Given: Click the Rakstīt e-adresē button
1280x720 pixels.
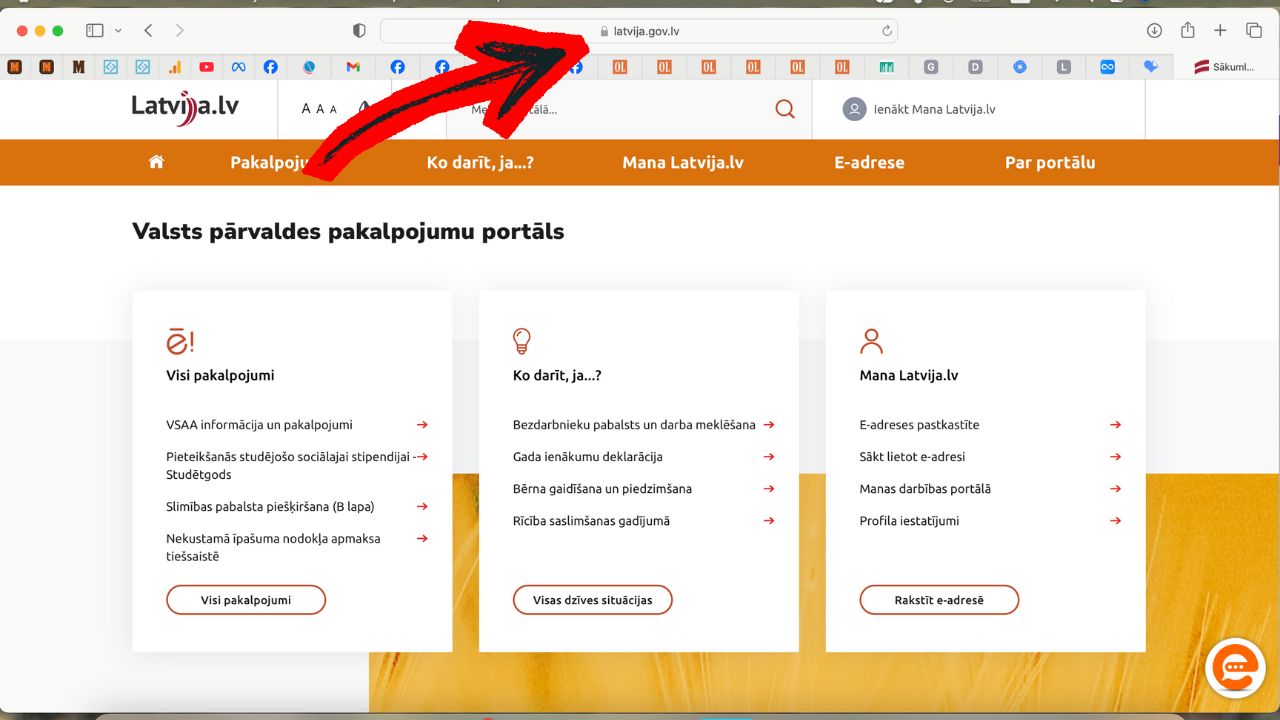Looking at the screenshot, I should tap(939, 600).
